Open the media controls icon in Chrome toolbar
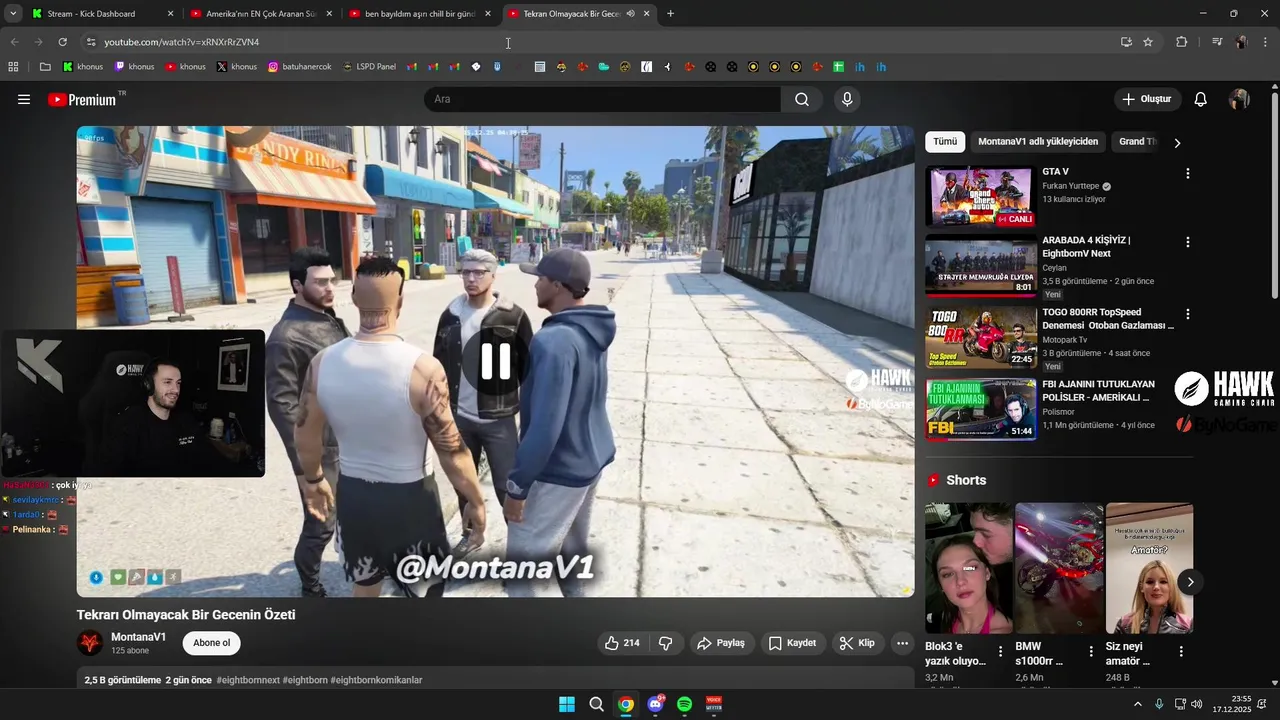Image resolution: width=1280 pixels, height=720 pixels. click(x=1217, y=42)
